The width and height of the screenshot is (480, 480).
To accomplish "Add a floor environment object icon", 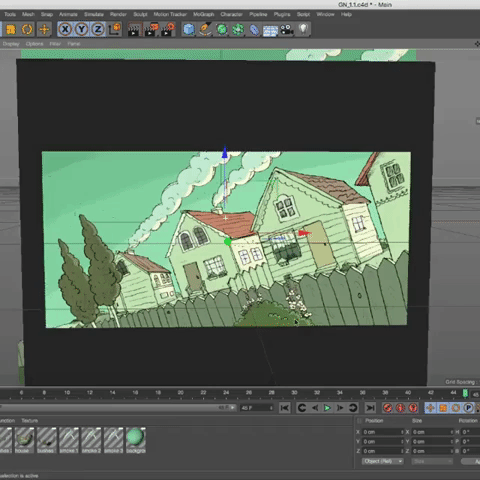I will pyautogui.click(x=270, y=30).
